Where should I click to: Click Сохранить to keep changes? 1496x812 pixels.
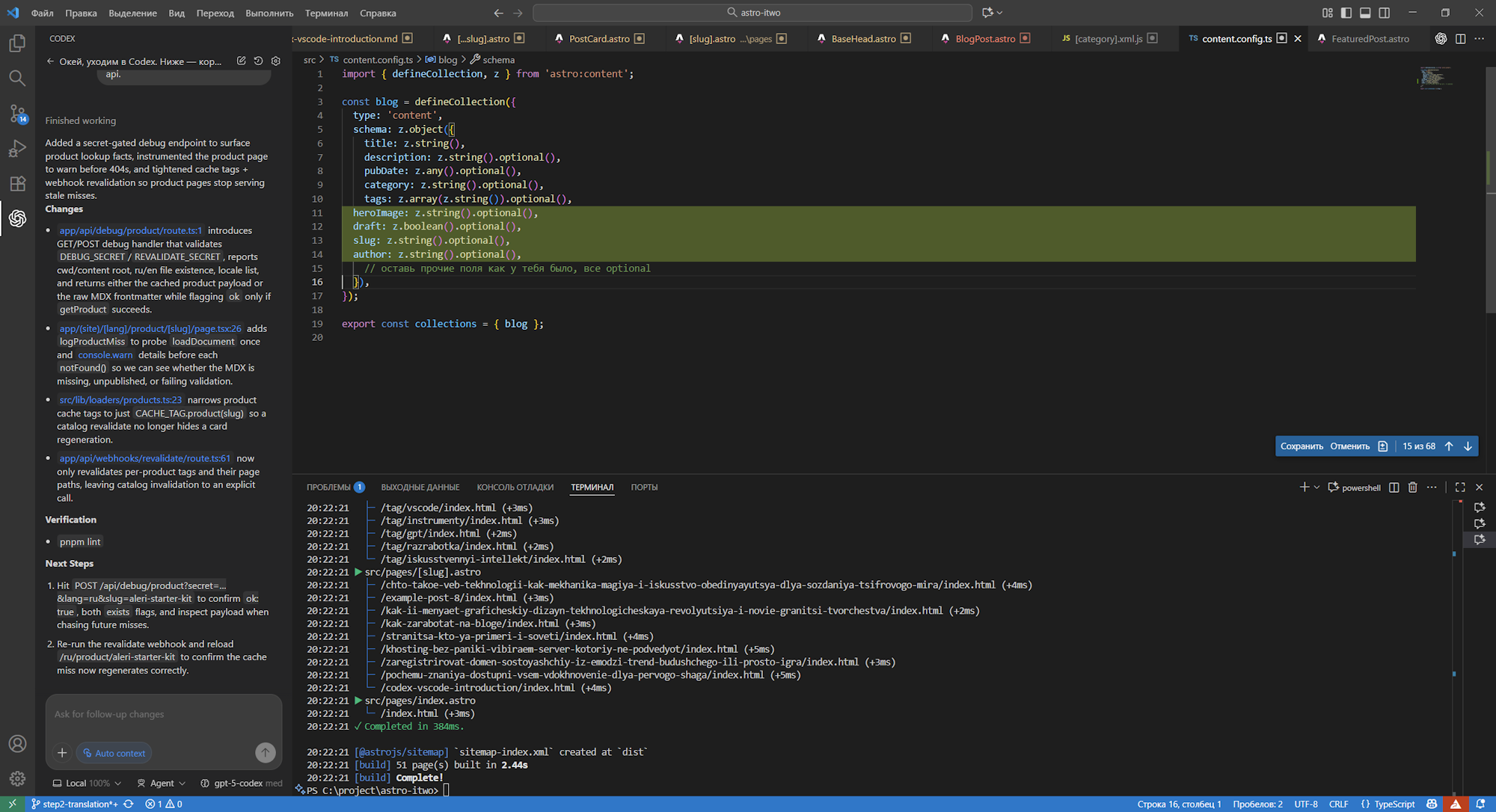tap(1302, 446)
